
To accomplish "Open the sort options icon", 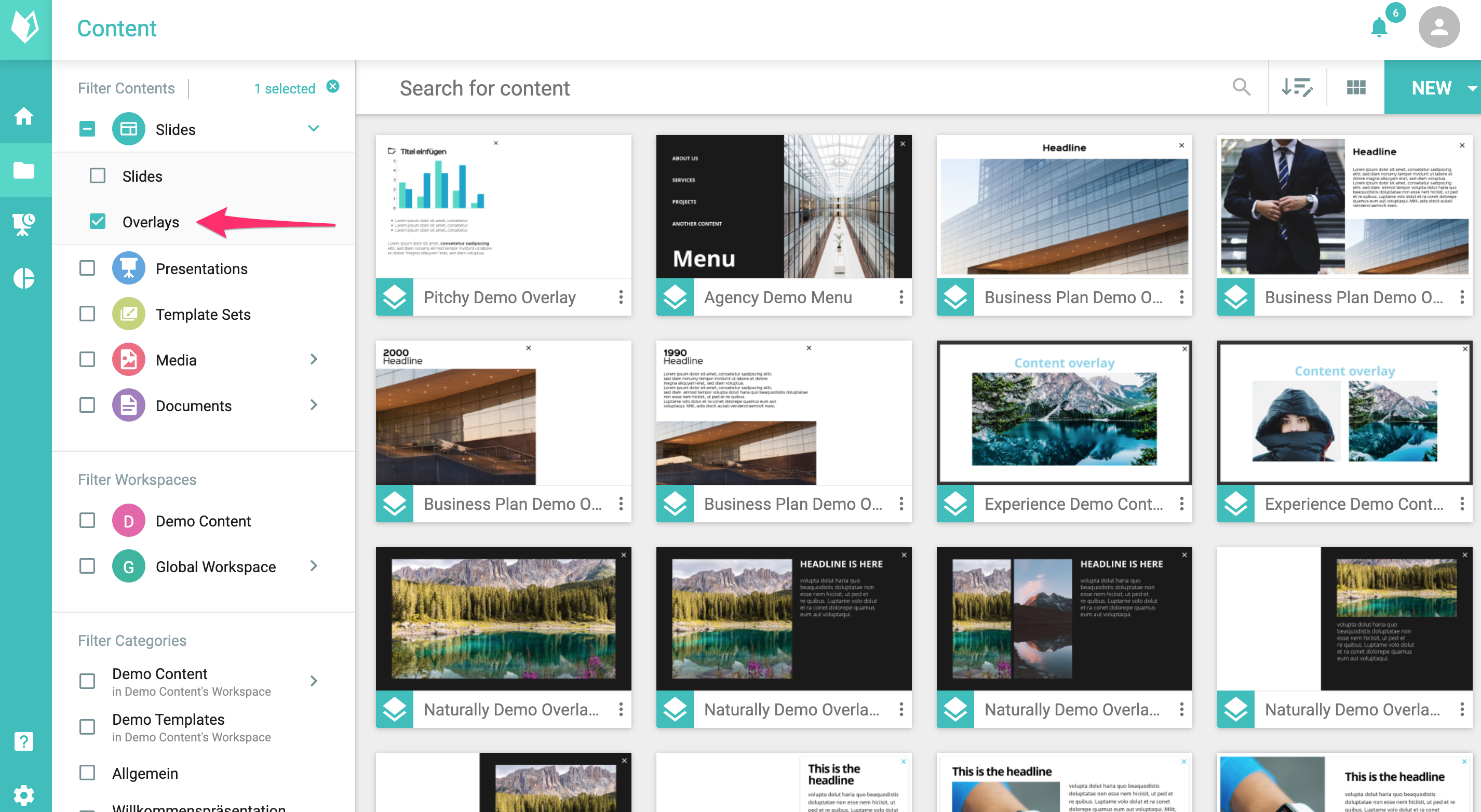I will (x=1298, y=88).
